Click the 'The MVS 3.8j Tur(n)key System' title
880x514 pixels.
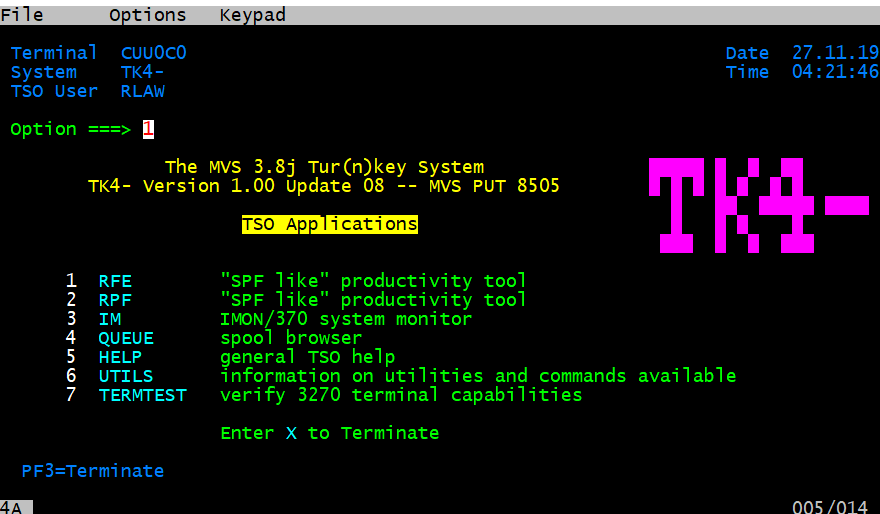[x=324, y=167]
